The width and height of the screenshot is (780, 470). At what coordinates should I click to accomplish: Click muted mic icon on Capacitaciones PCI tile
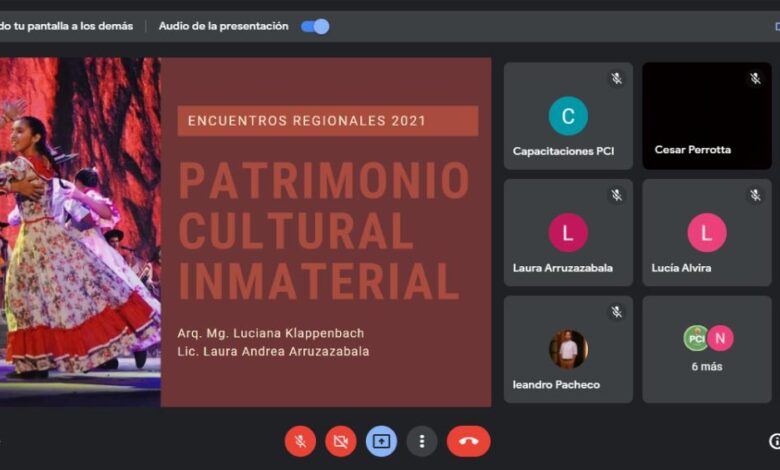click(x=617, y=78)
